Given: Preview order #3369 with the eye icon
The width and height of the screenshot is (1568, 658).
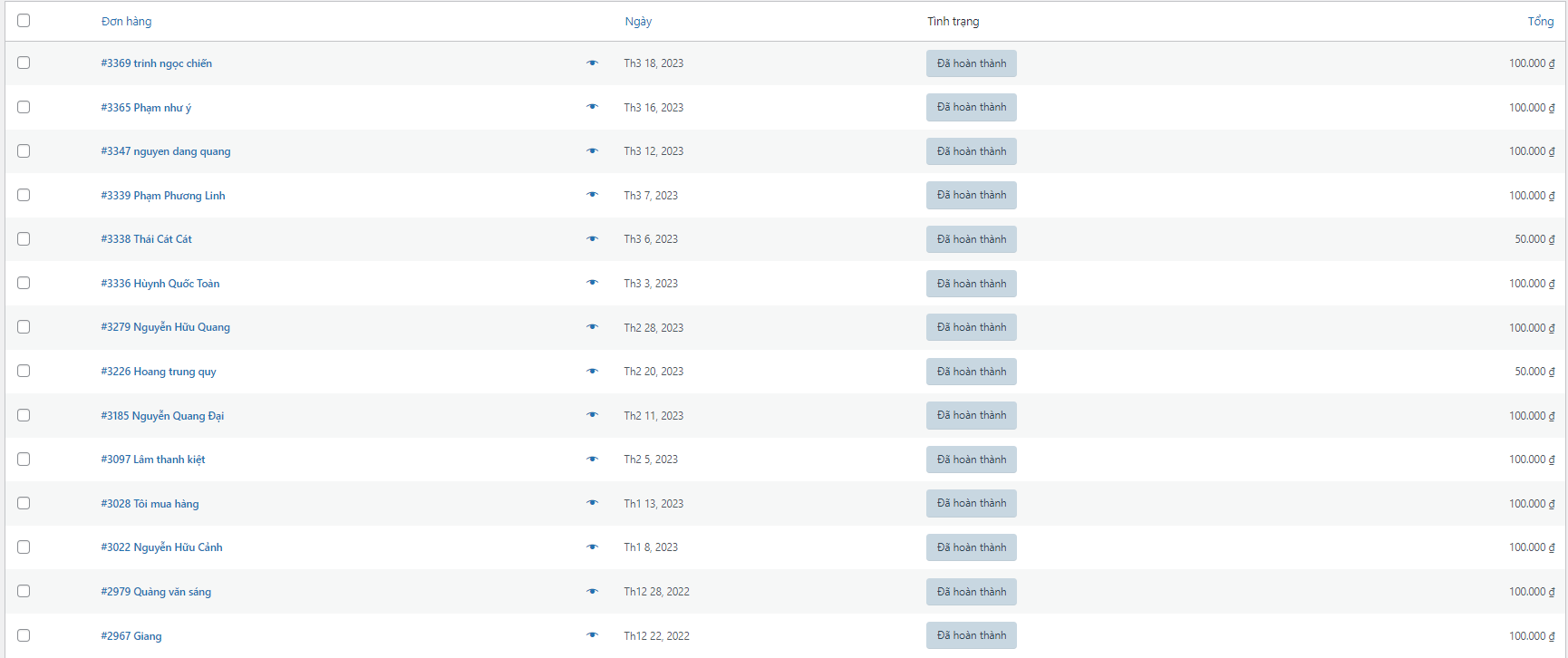Looking at the screenshot, I should pyautogui.click(x=592, y=63).
